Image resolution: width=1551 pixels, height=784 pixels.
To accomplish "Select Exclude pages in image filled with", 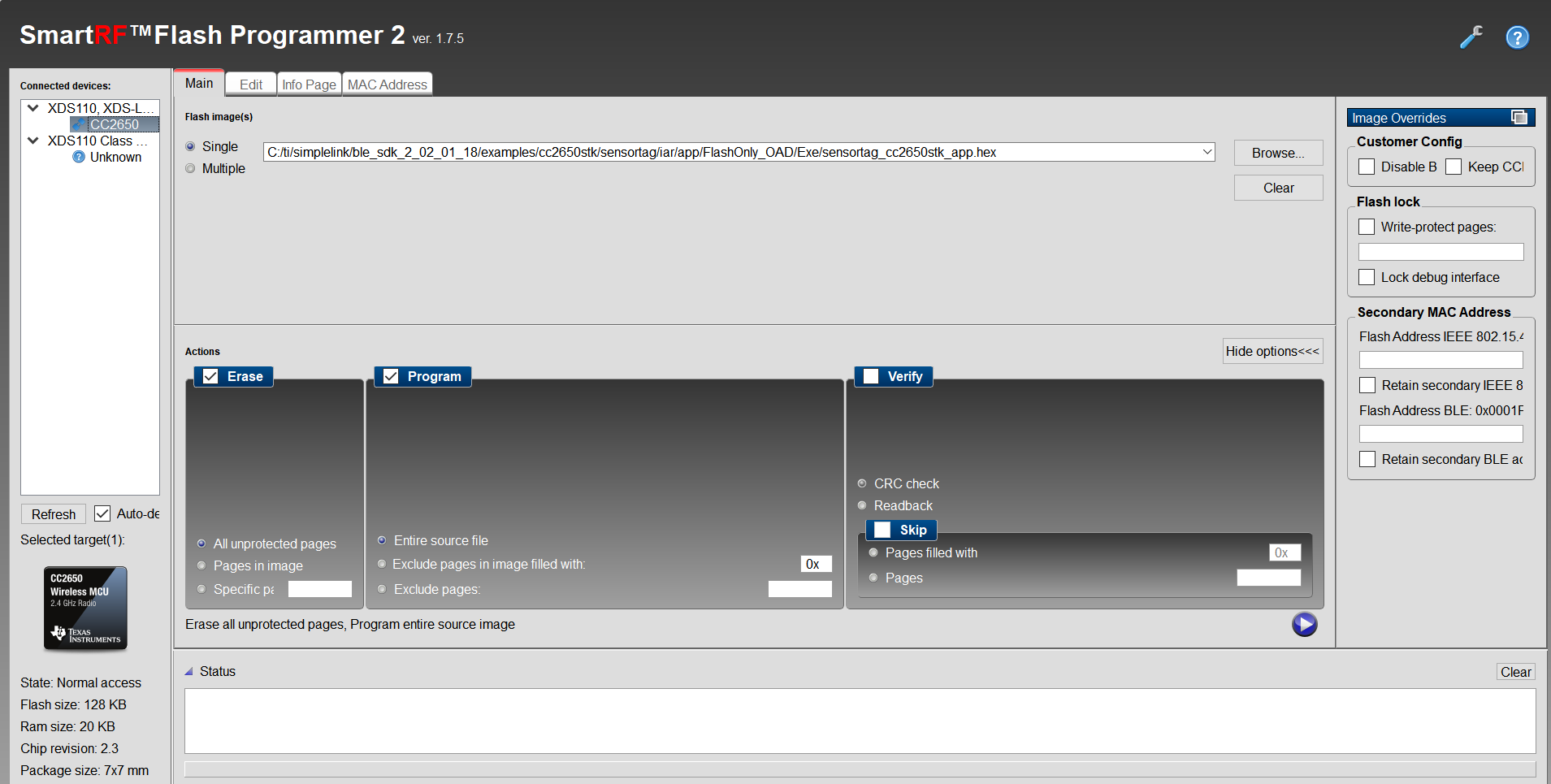I will (x=382, y=564).
